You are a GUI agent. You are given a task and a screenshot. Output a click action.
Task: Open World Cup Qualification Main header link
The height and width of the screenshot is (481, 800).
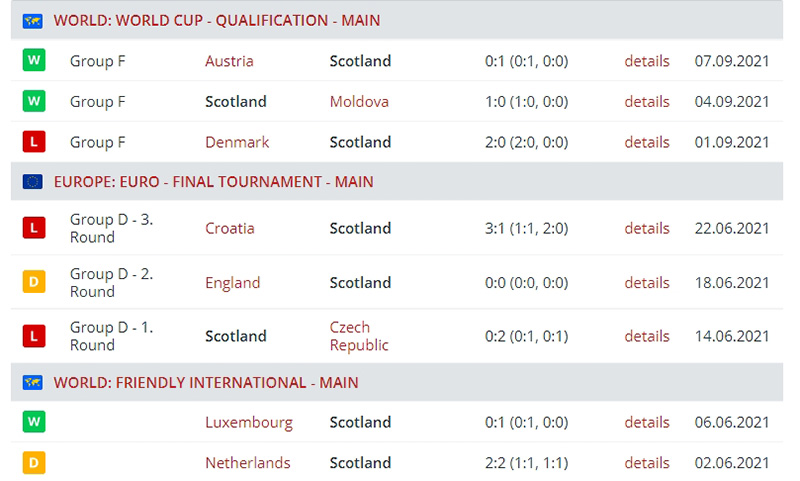point(217,21)
